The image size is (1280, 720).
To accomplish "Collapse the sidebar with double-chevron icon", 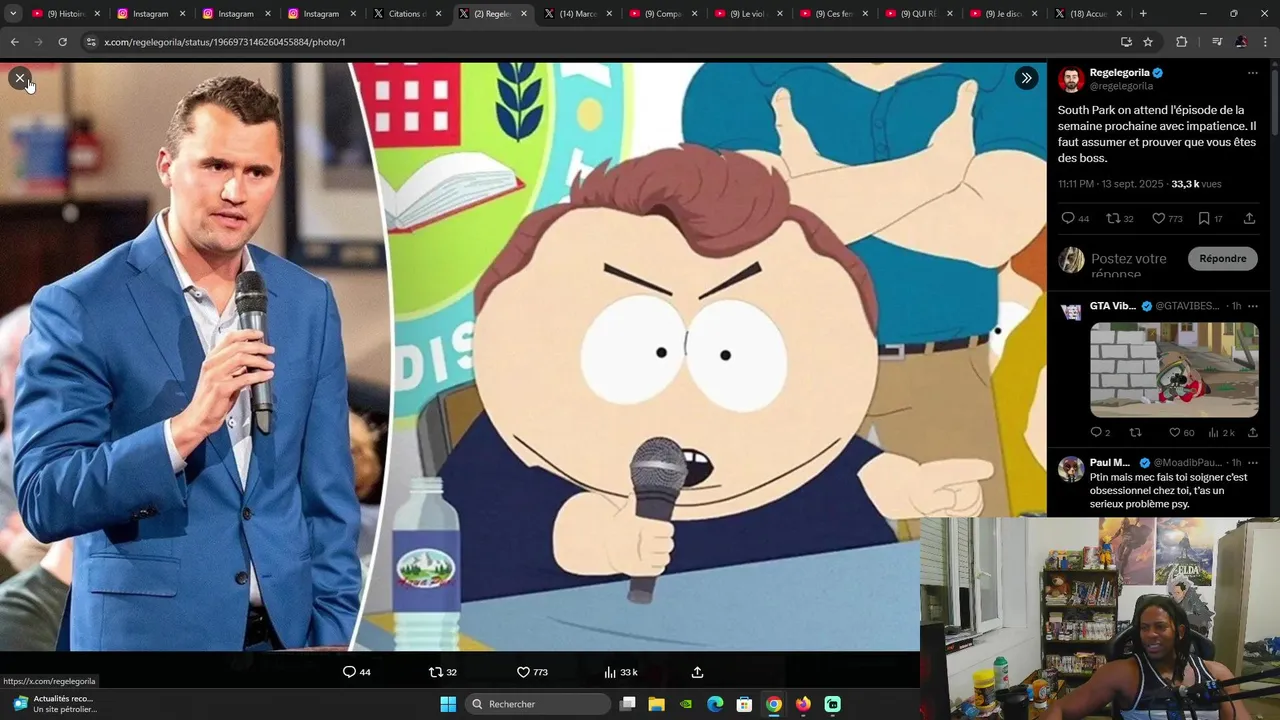I will (x=1026, y=78).
